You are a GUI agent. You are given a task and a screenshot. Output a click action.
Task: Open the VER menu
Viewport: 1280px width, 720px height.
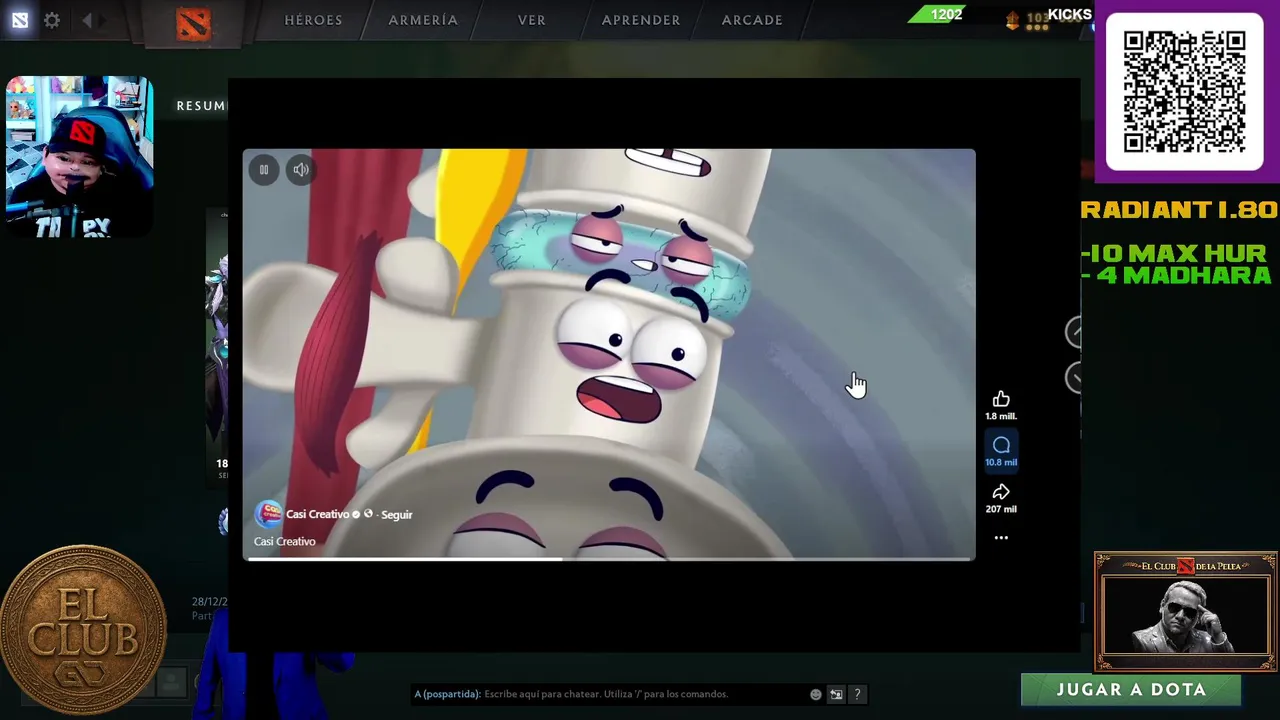pos(532,20)
